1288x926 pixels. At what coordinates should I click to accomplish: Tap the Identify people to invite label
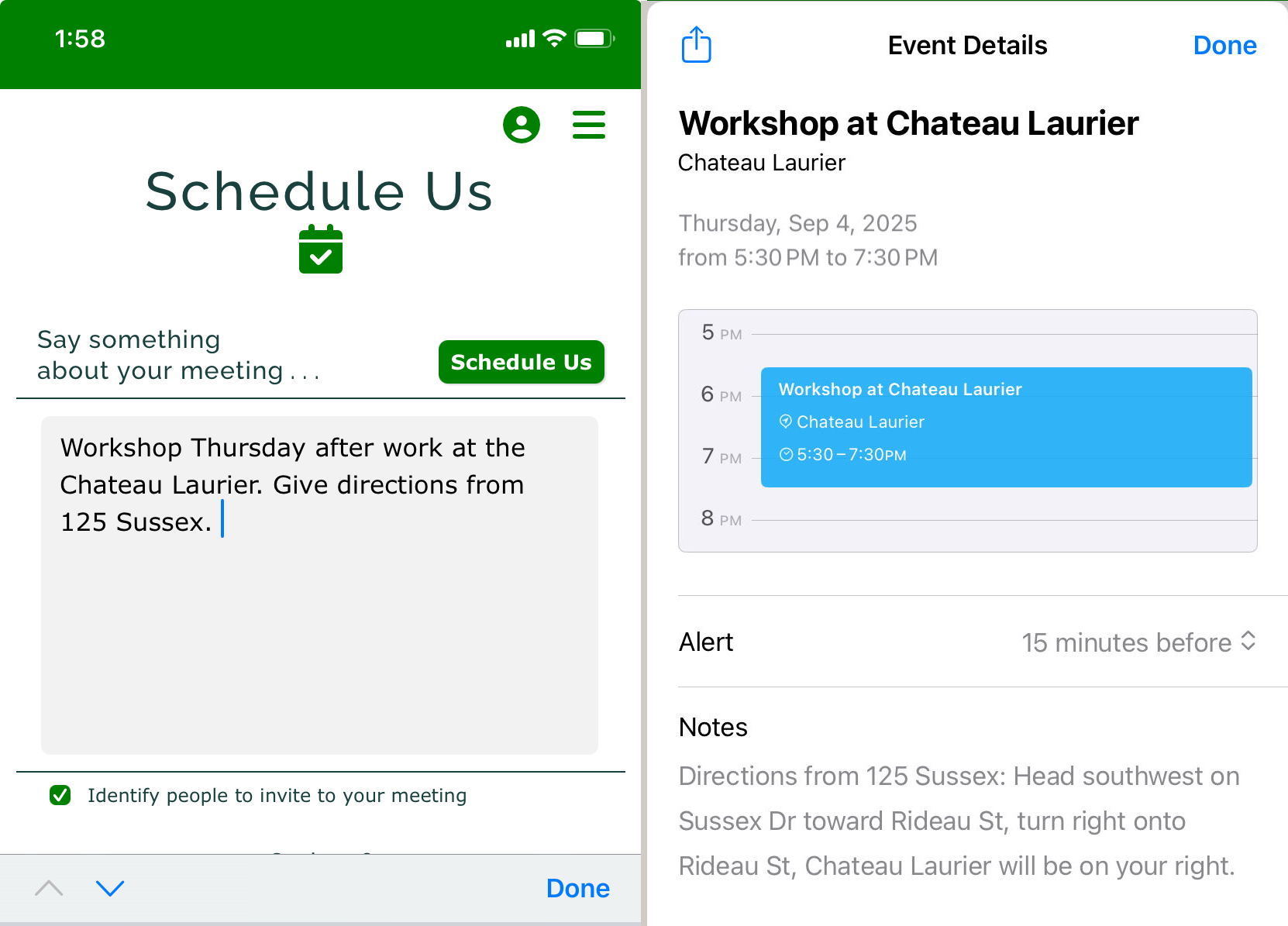(277, 796)
